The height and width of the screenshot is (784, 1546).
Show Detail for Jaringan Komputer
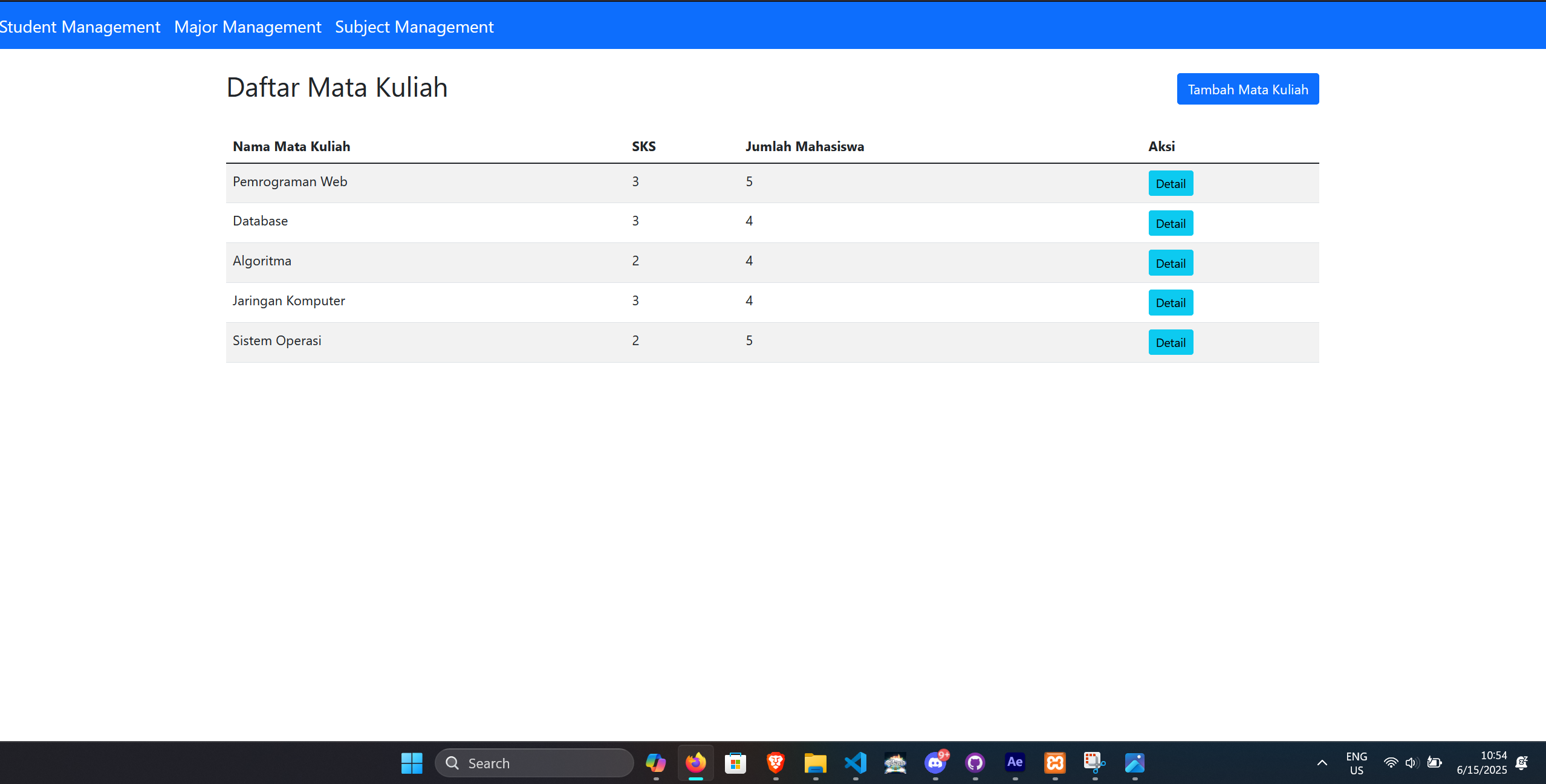click(x=1170, y=303)
